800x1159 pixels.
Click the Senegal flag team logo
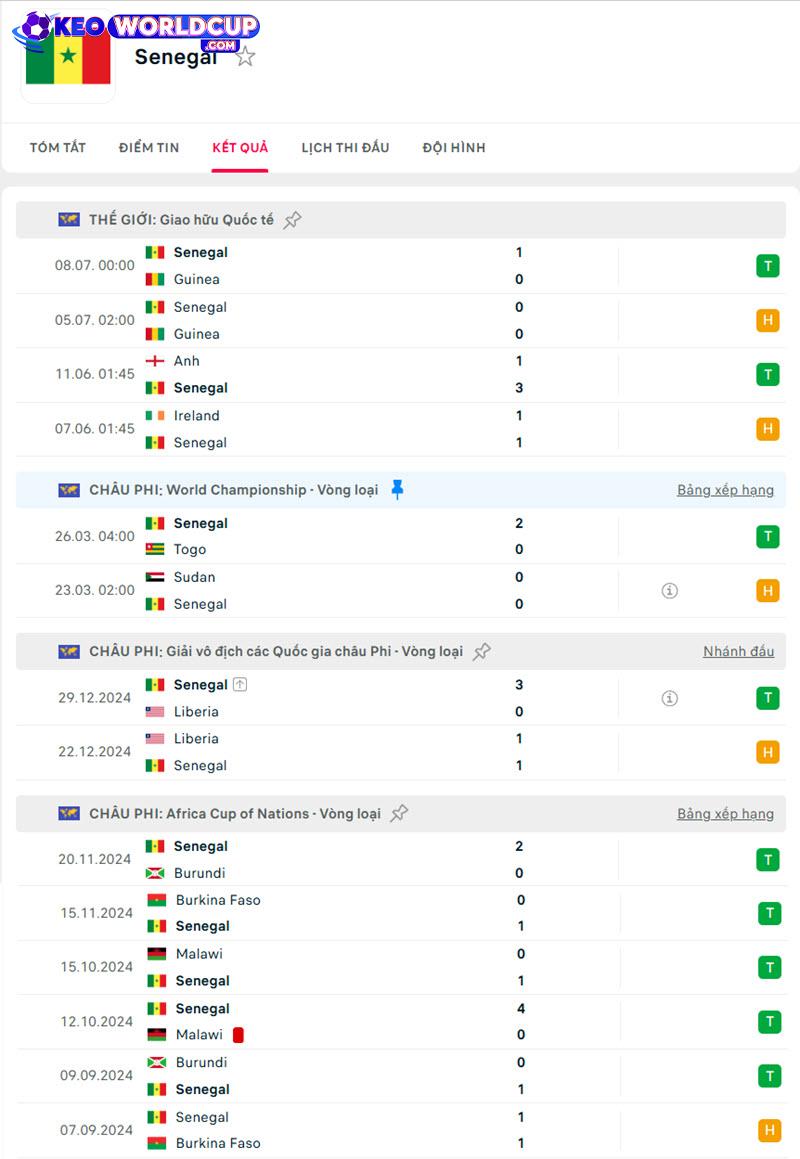point(68,59)
